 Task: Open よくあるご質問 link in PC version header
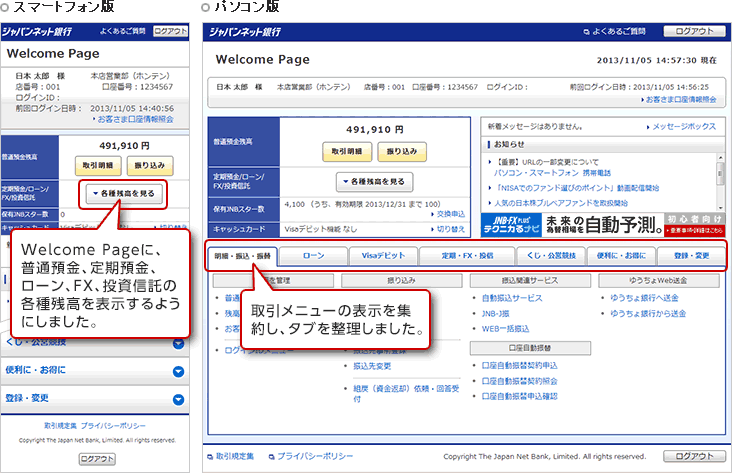[614, 31]
